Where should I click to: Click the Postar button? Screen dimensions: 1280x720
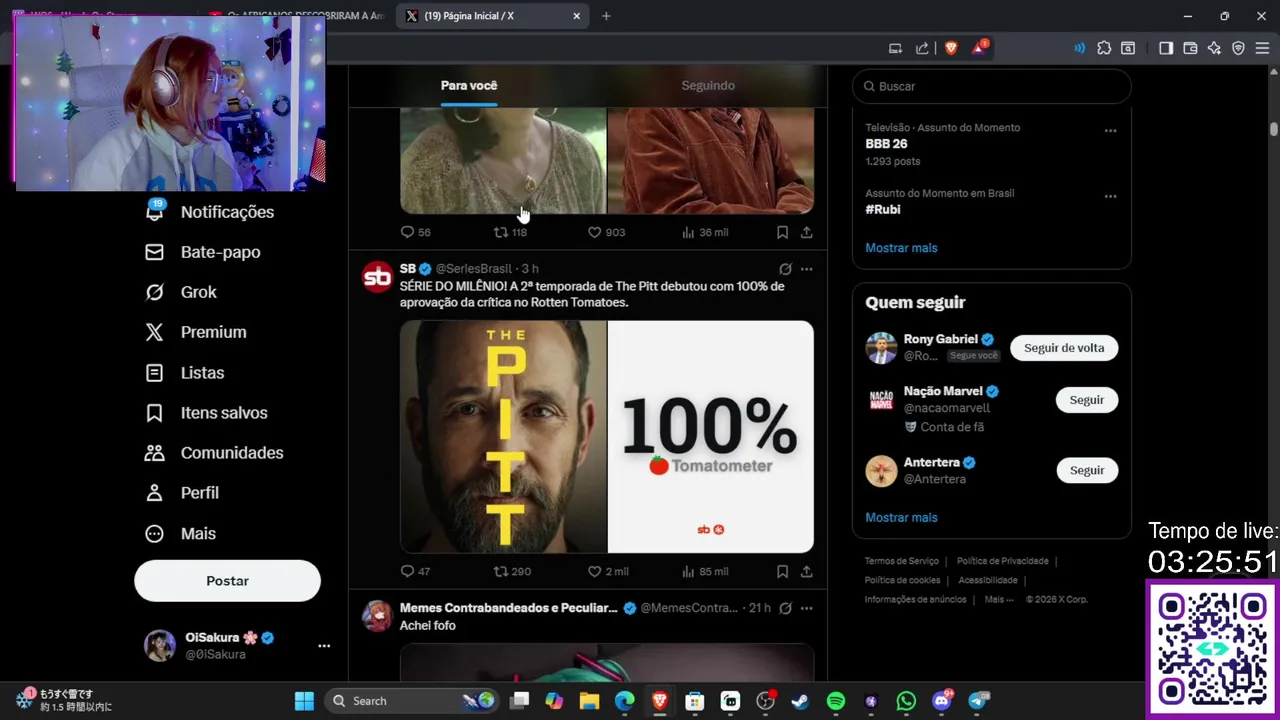pos(227,581)
